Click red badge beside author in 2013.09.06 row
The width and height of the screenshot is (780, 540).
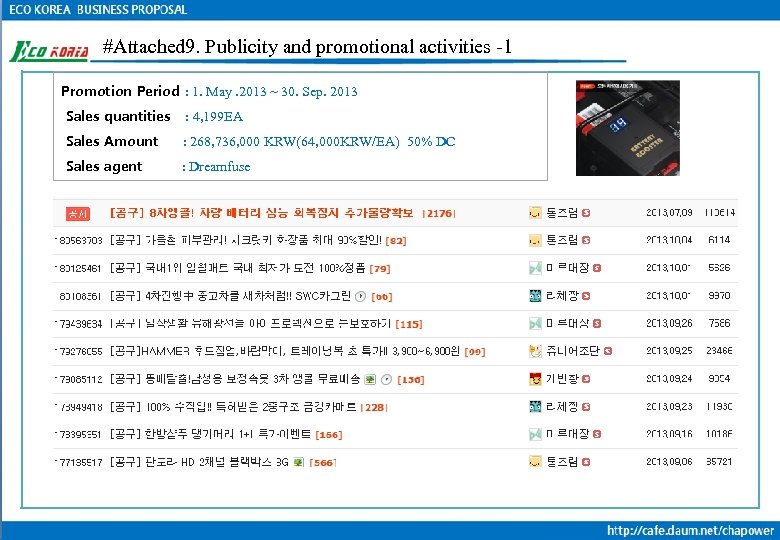586,462
